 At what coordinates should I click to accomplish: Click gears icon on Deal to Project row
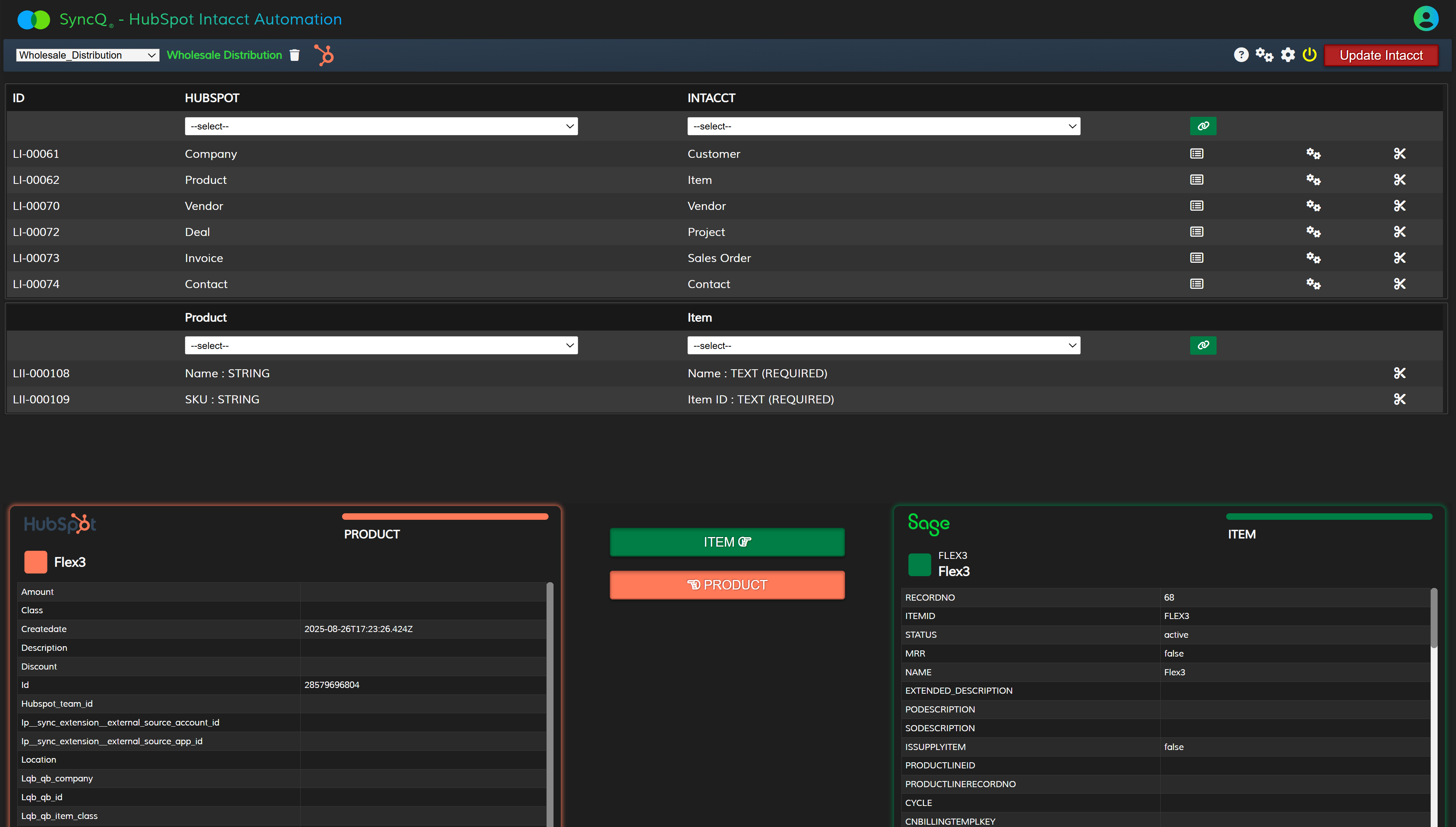(x=1313, y=232)
